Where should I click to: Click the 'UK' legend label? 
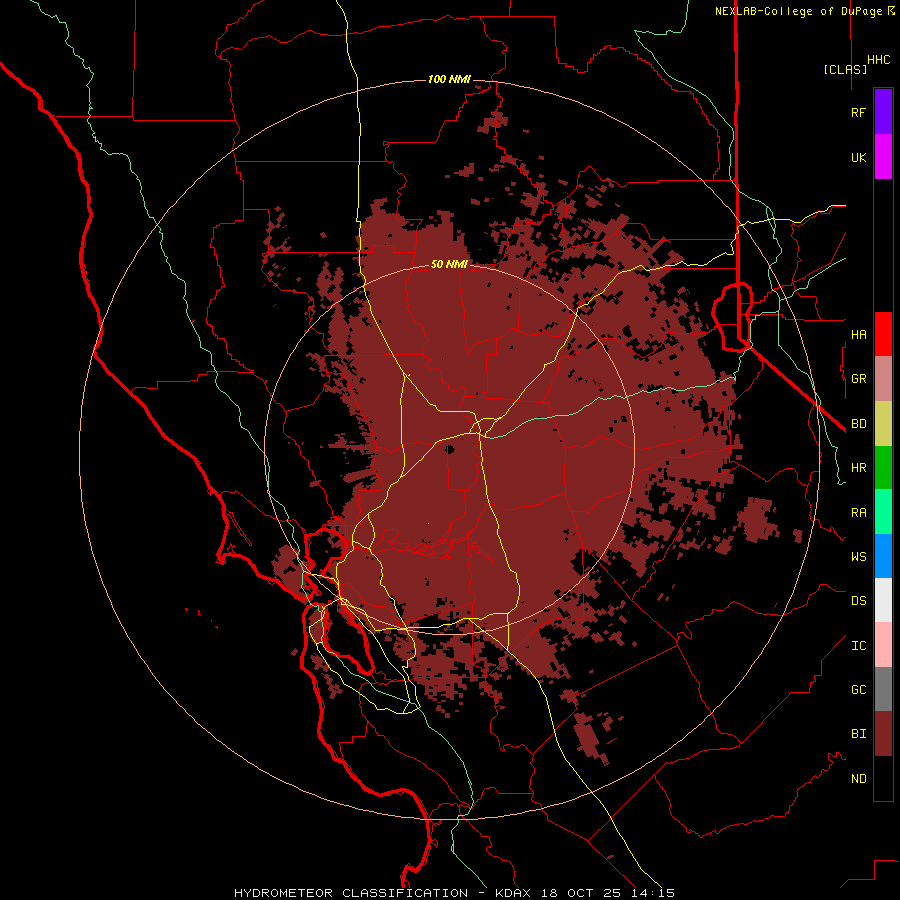[x=859, y=157]
